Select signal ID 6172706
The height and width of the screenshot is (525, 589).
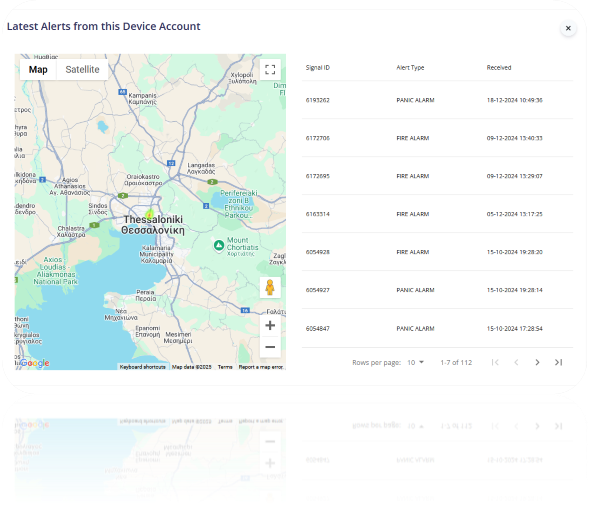317,138
